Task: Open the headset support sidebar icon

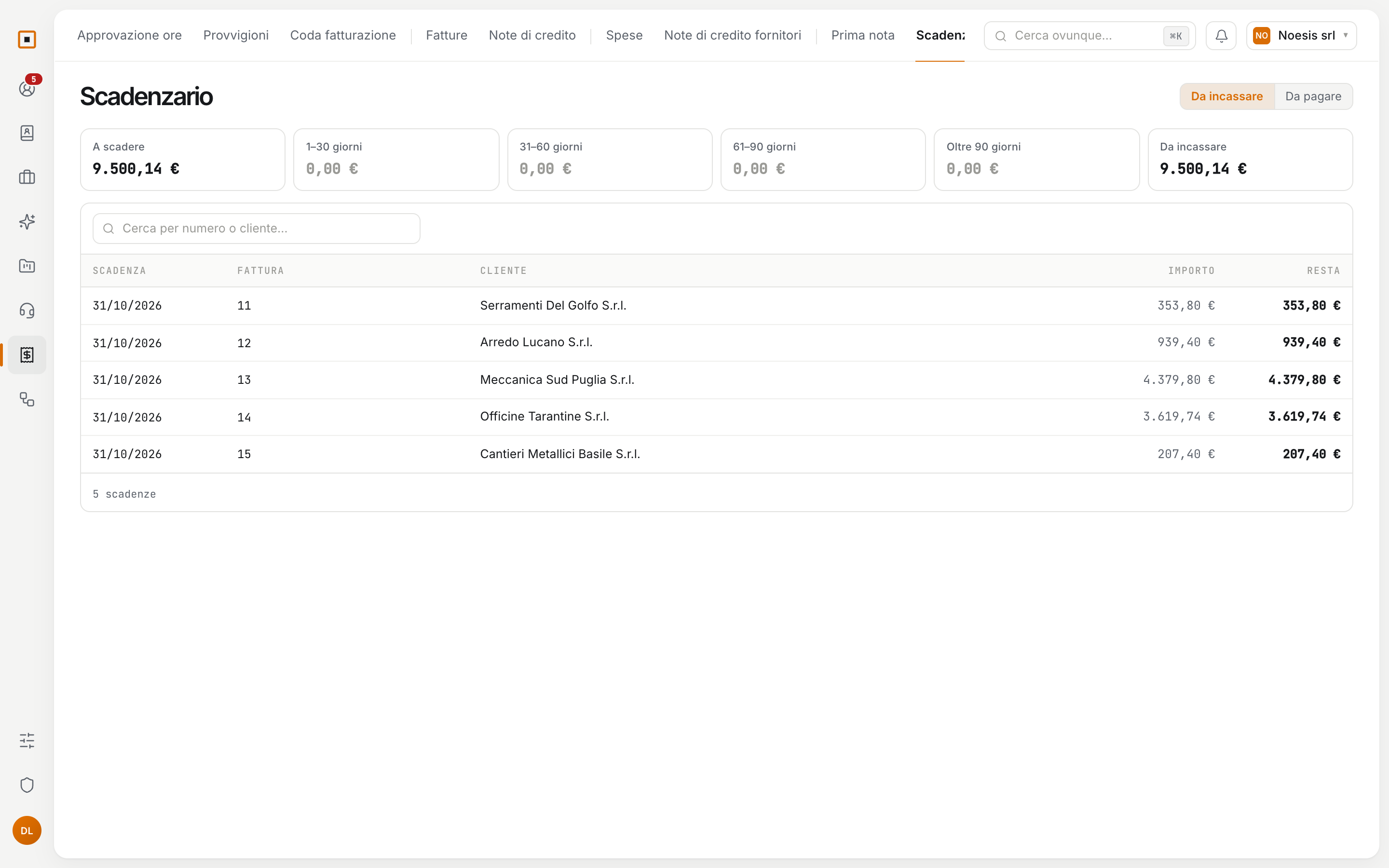Action: (27, 311)
